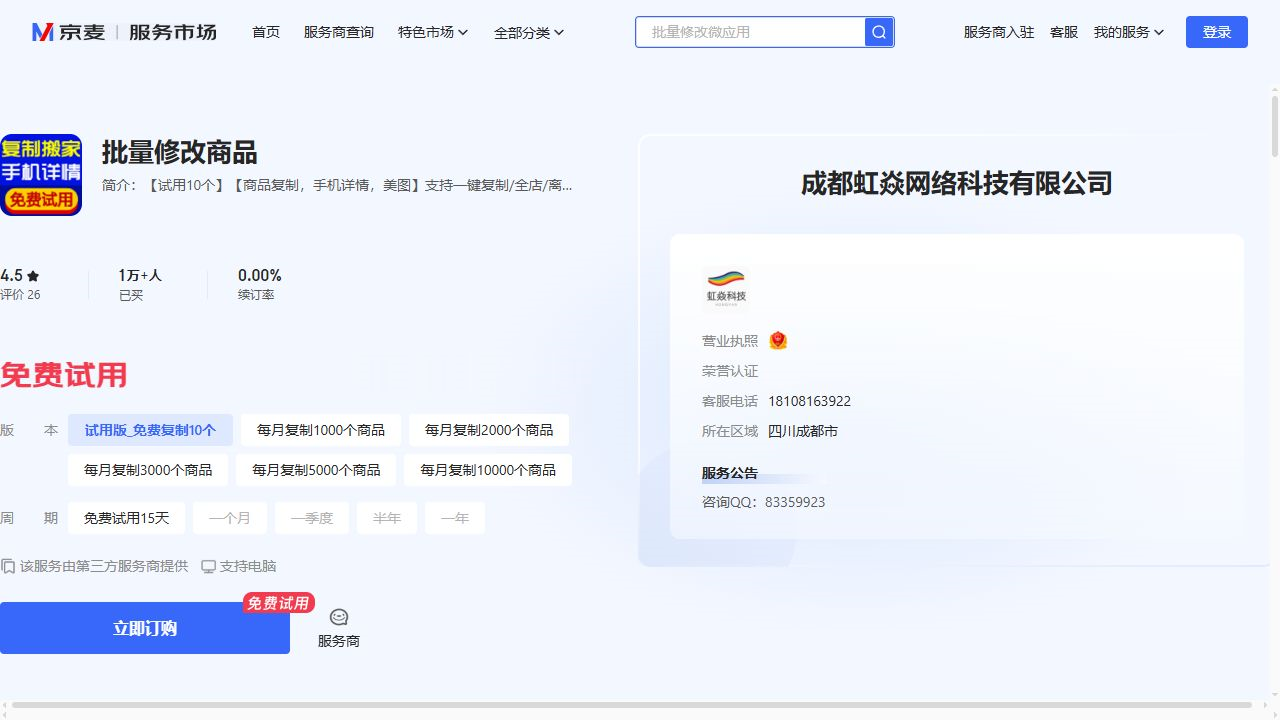Choose 半年 period option
1280x720 pixels.
click(x=387, y=518)
